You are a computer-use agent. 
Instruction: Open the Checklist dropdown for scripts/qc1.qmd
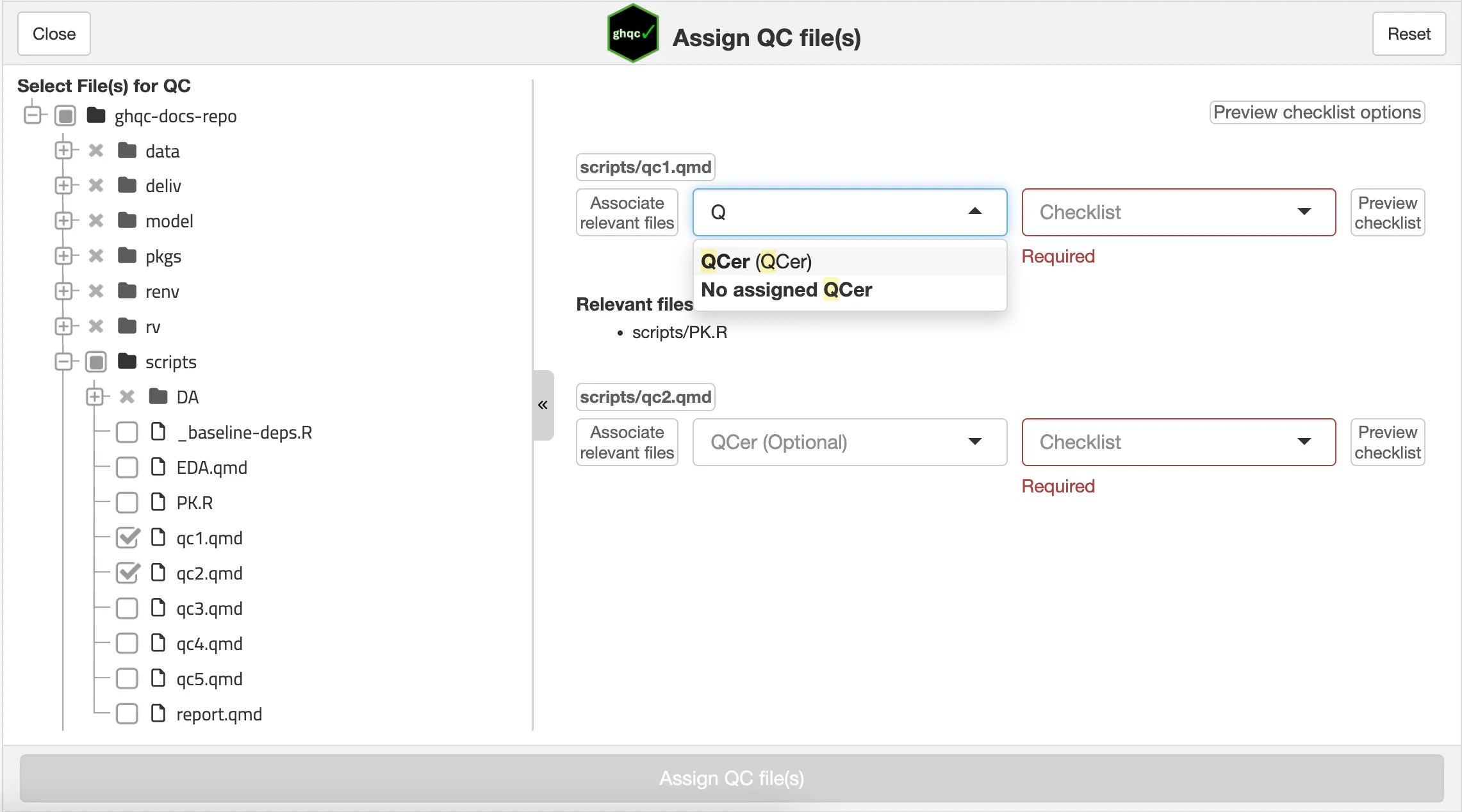click(x=1178, y=212)
